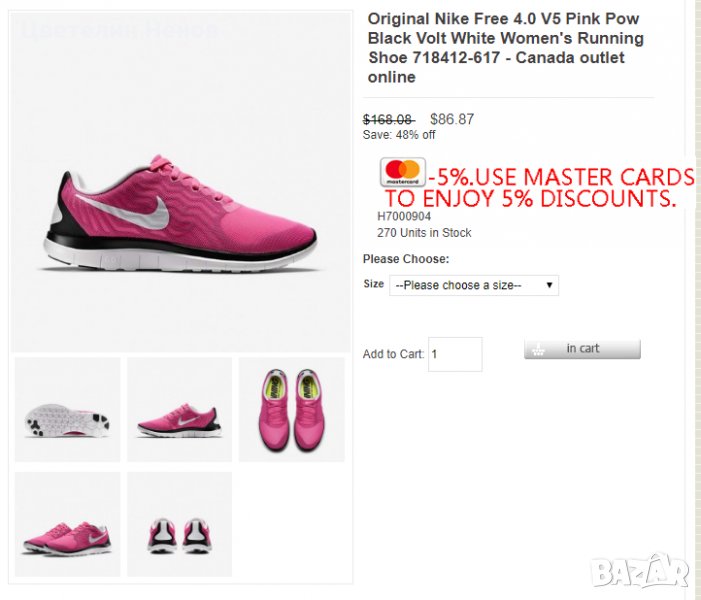
Task: Click the crossed-out $168.08 price
Action: pyautogui.click(x=388, y=119)
